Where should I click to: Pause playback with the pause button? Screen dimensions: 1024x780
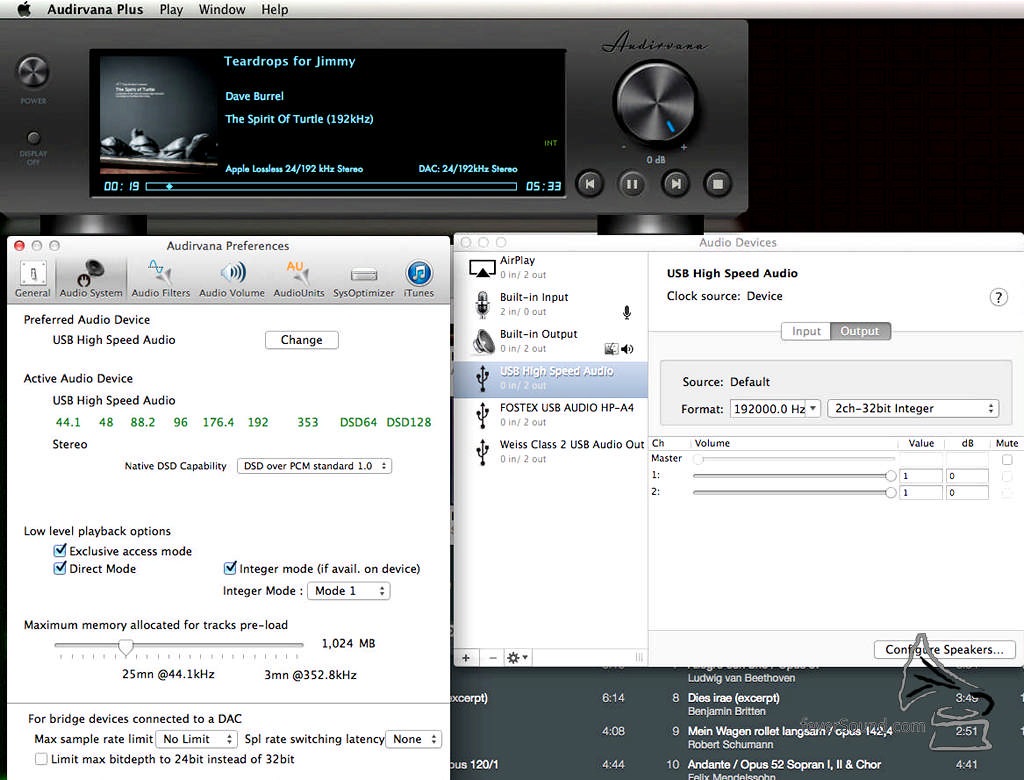point(632,184)
